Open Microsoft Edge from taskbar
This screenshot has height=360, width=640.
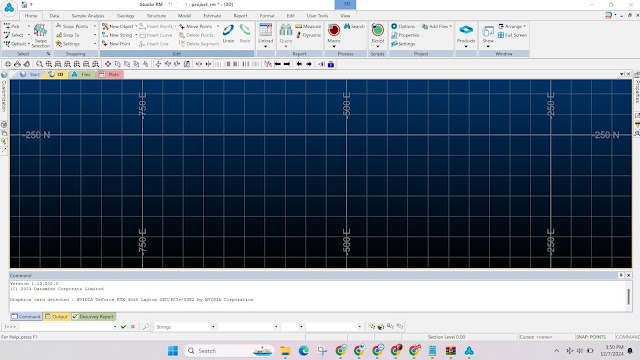click(x=303, y=351)
